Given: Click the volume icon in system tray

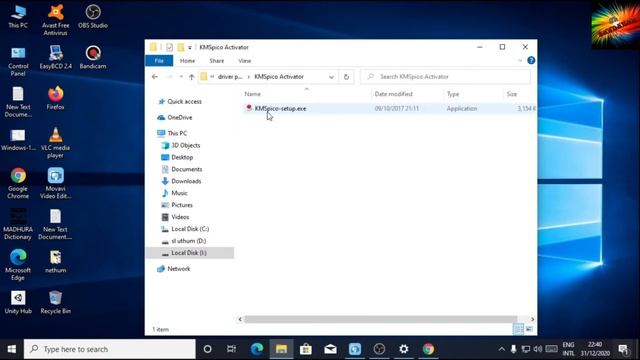Looking at the screenshot, I should click(x=538, y=349).
